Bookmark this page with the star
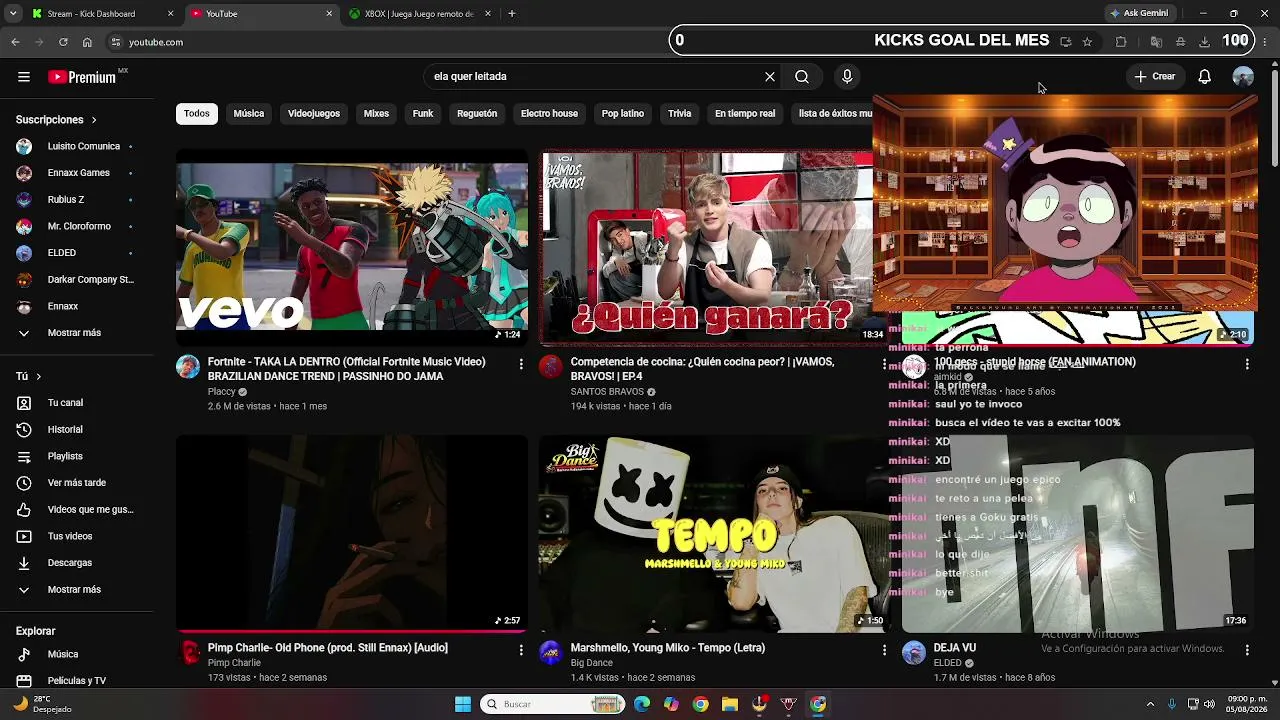This screenshot has height=720, width=1280. pyautogui.click(x=1087, y=42)
